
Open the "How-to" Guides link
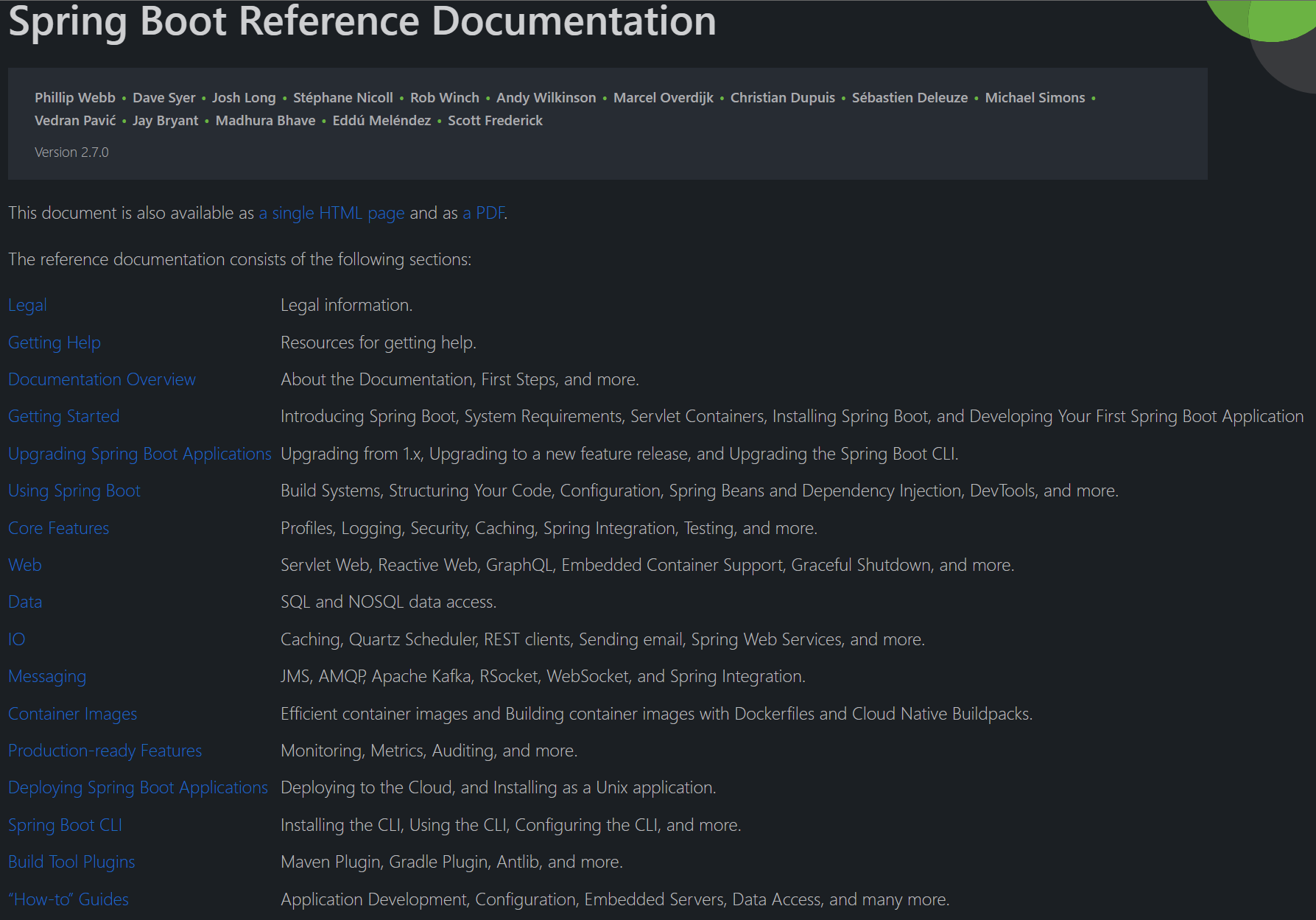68,900
